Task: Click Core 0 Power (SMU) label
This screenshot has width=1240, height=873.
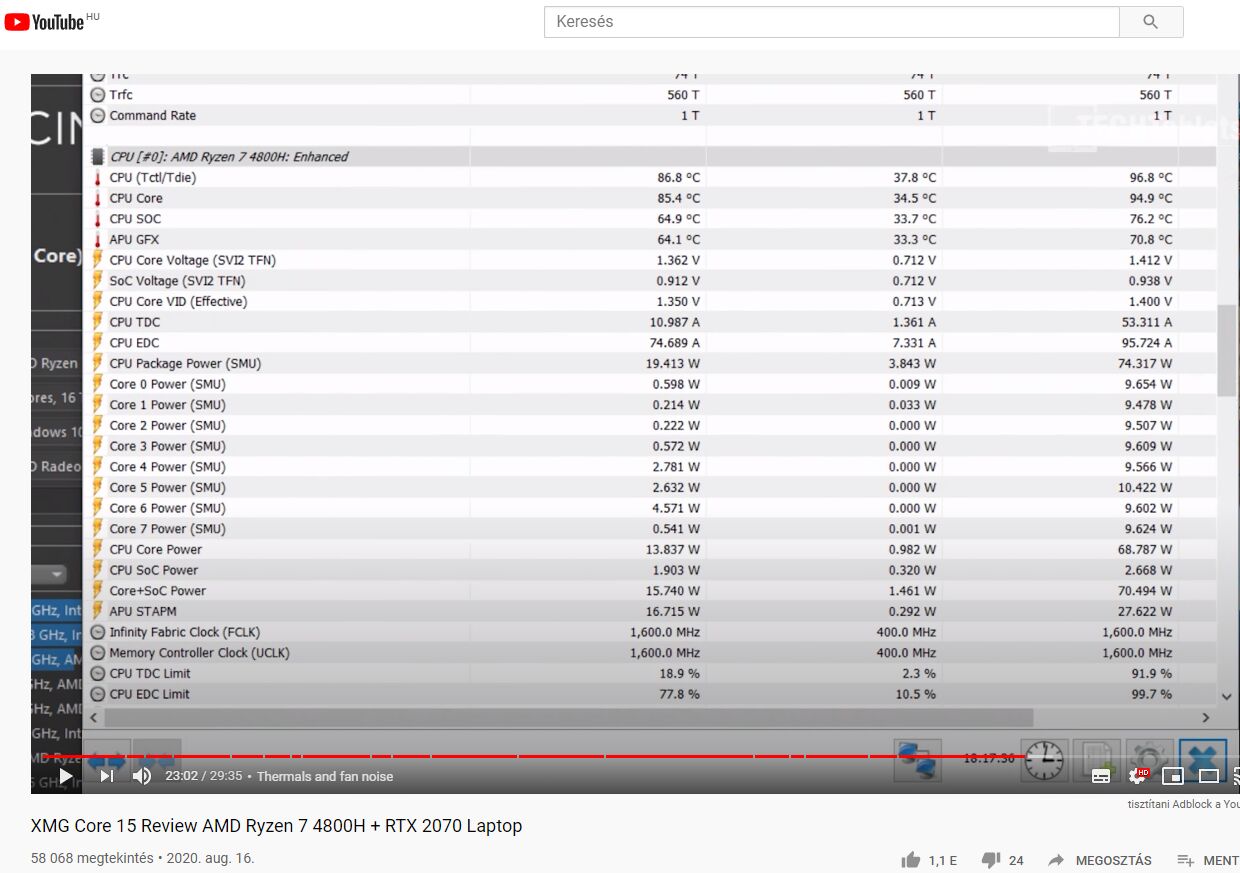Action: (x=167, y=384)
